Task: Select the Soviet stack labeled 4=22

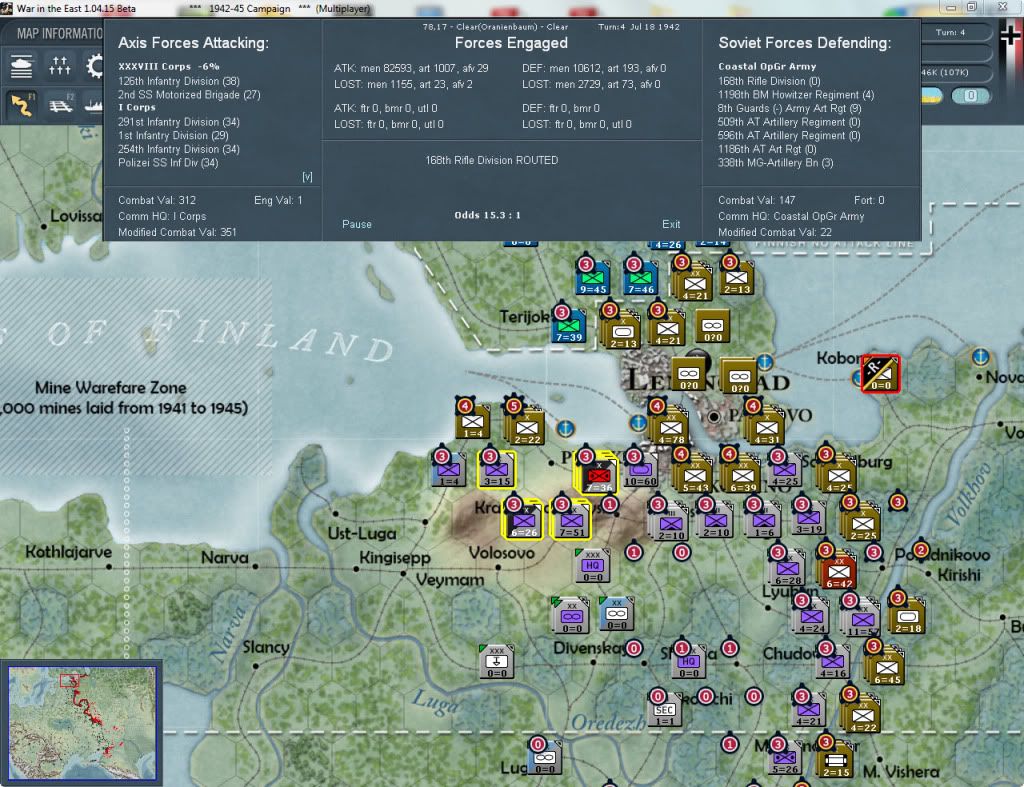Action: pos(862,713)
